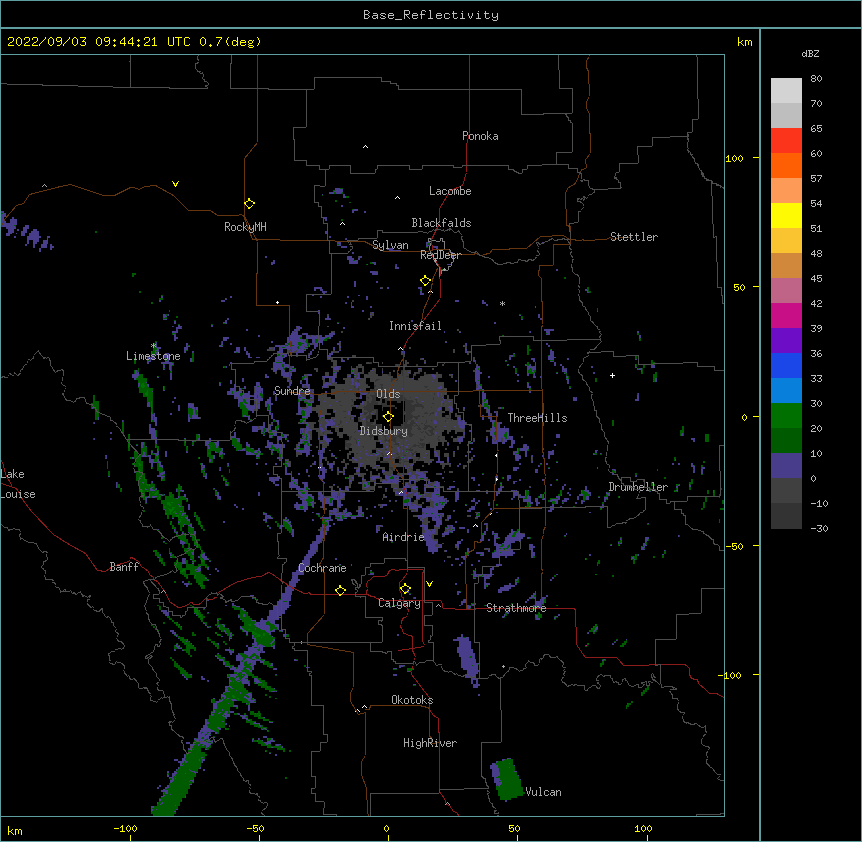Click the light gray swatch between 80 and 70
Image resolution: width=862 pixels, height=842 pixels.
786,91
